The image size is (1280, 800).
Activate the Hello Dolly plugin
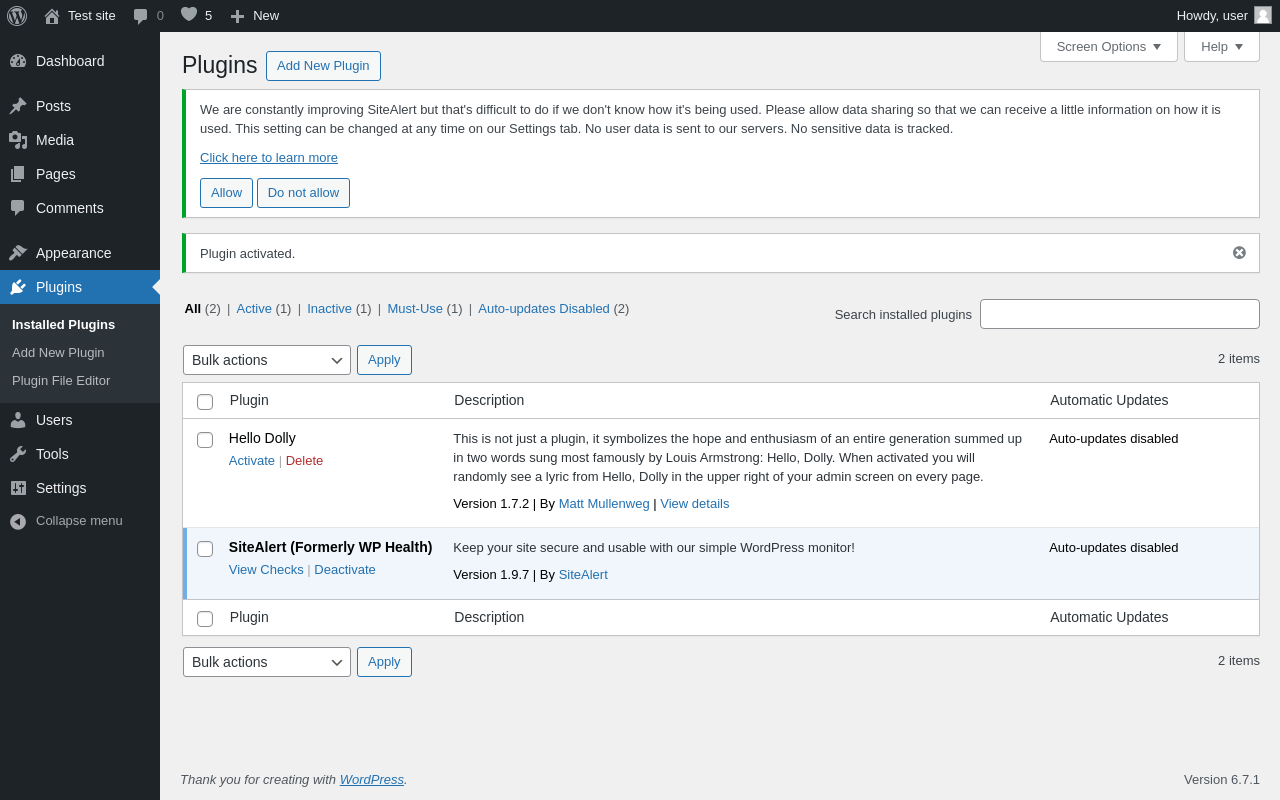tap(252, 461)
